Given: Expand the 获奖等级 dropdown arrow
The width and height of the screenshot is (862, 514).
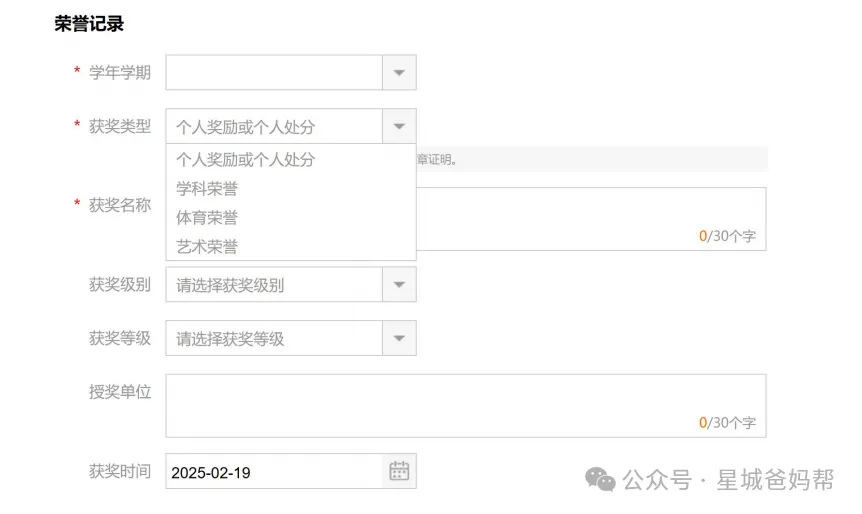Looking at the screenshot, I should pyautogui.click(x=399, y=338).
